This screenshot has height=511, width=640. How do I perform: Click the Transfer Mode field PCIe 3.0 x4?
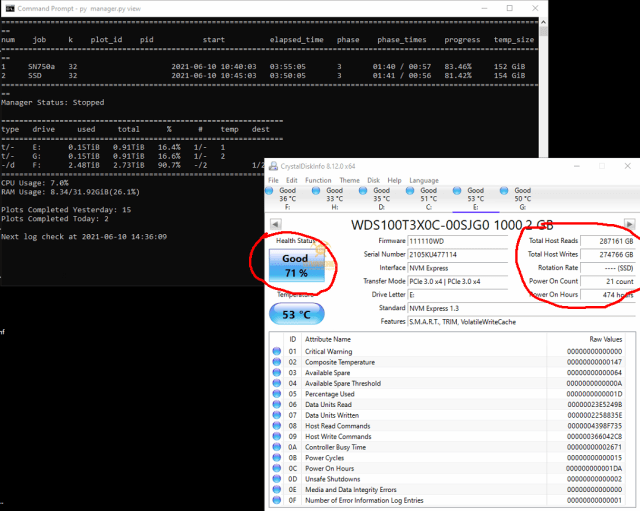pyautogui.click(x=458, y=282)
